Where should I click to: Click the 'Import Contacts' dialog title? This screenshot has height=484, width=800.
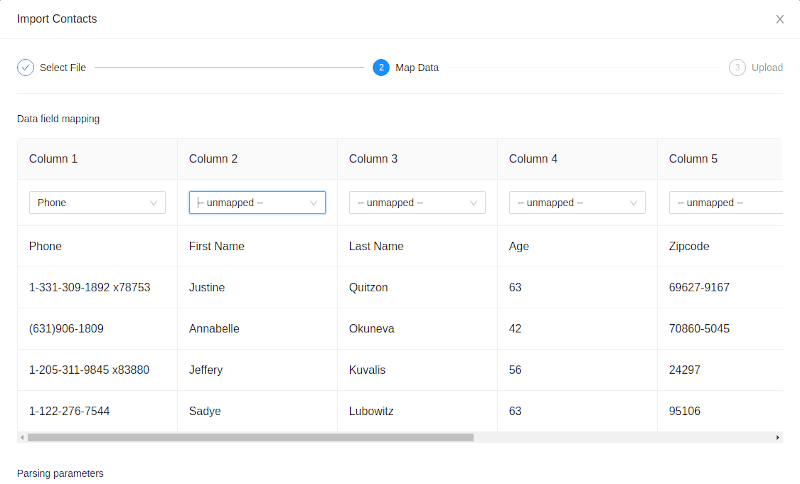pos(57,19)
